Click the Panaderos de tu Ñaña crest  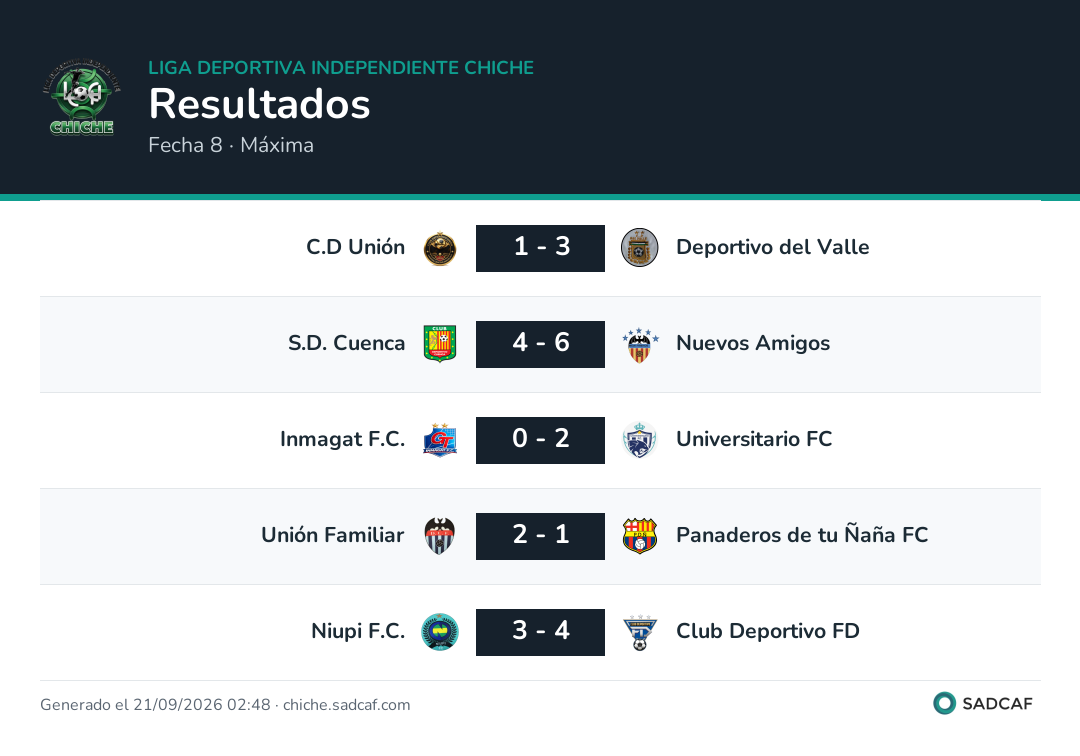point(639,536)
